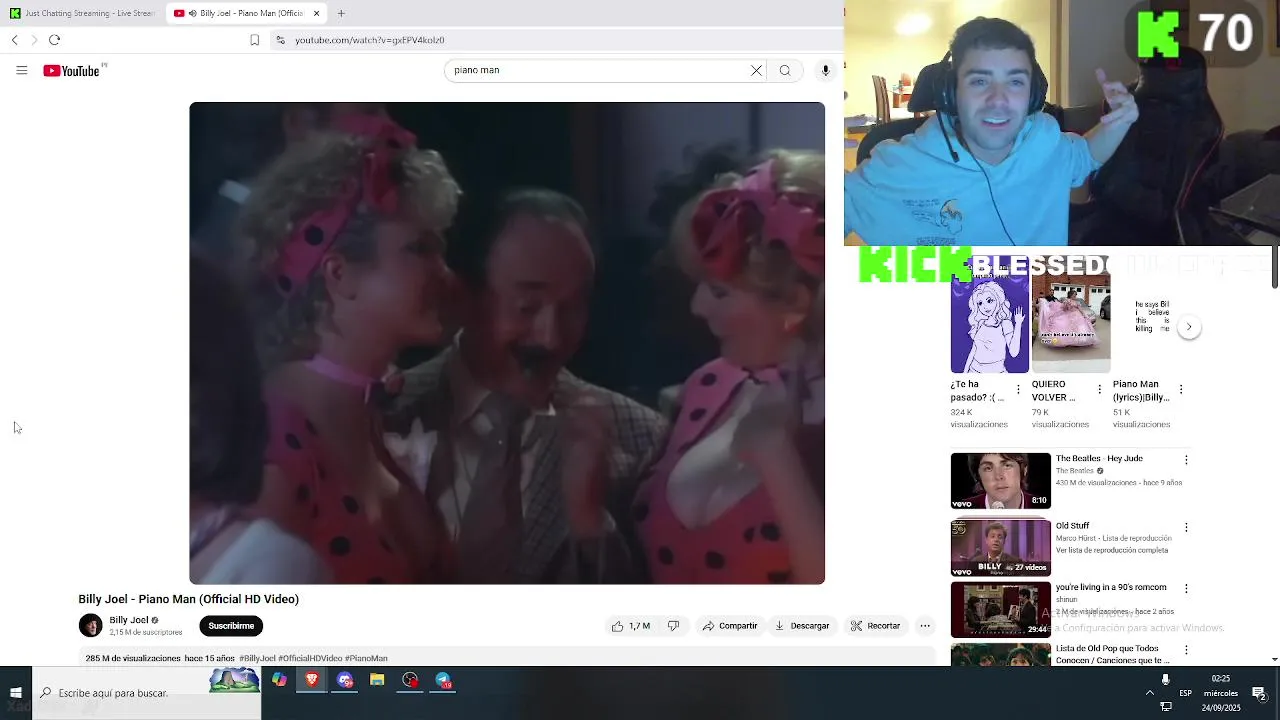Image resolution: width=1280 pixels, height=720 pixels.
Task: Open OBS Studio from the taskbar
Action: tap(410, 680)
